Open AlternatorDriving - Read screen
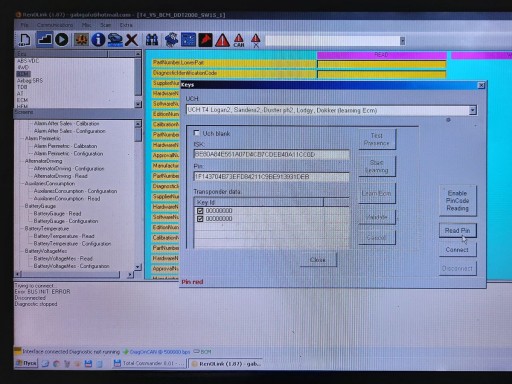 (60, 176)
